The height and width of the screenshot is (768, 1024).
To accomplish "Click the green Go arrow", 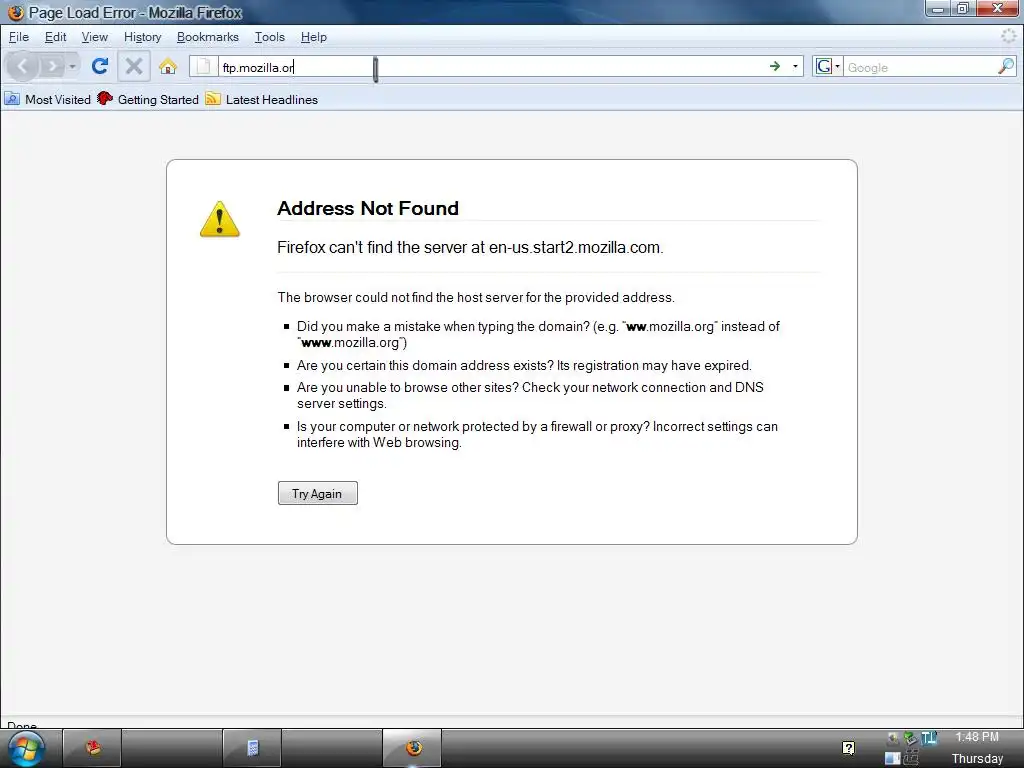I will (x=775, y=66).
